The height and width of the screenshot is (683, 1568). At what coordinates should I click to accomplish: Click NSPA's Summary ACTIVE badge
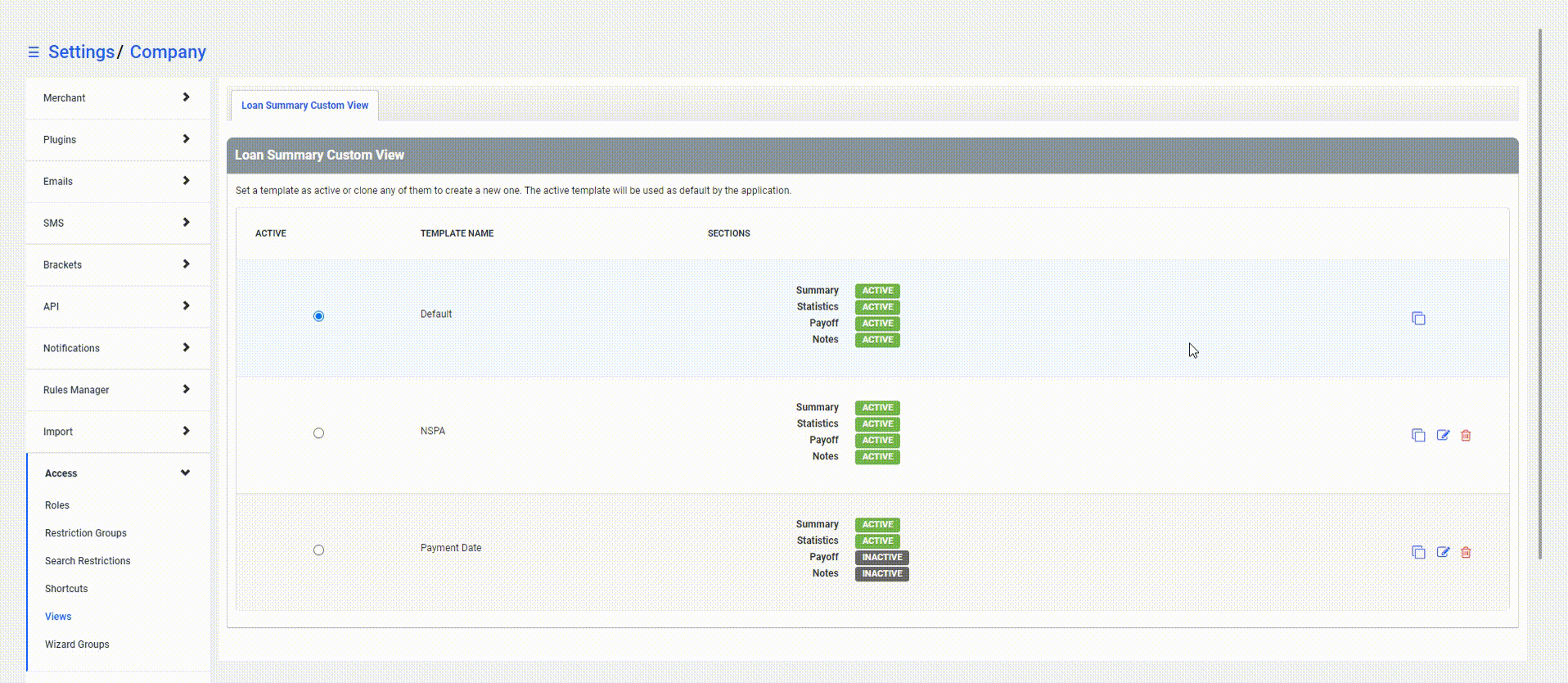coord(877,408)
